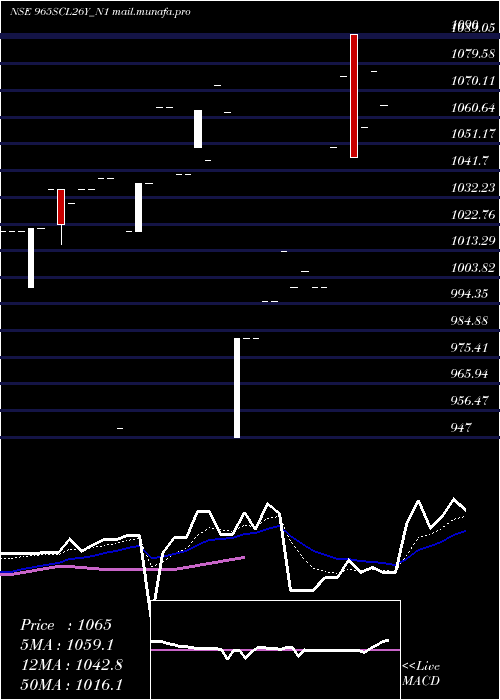
Task: Click the 12MA : 1042.8 readout
Action: pyautogui.click(x=72, y=664)
